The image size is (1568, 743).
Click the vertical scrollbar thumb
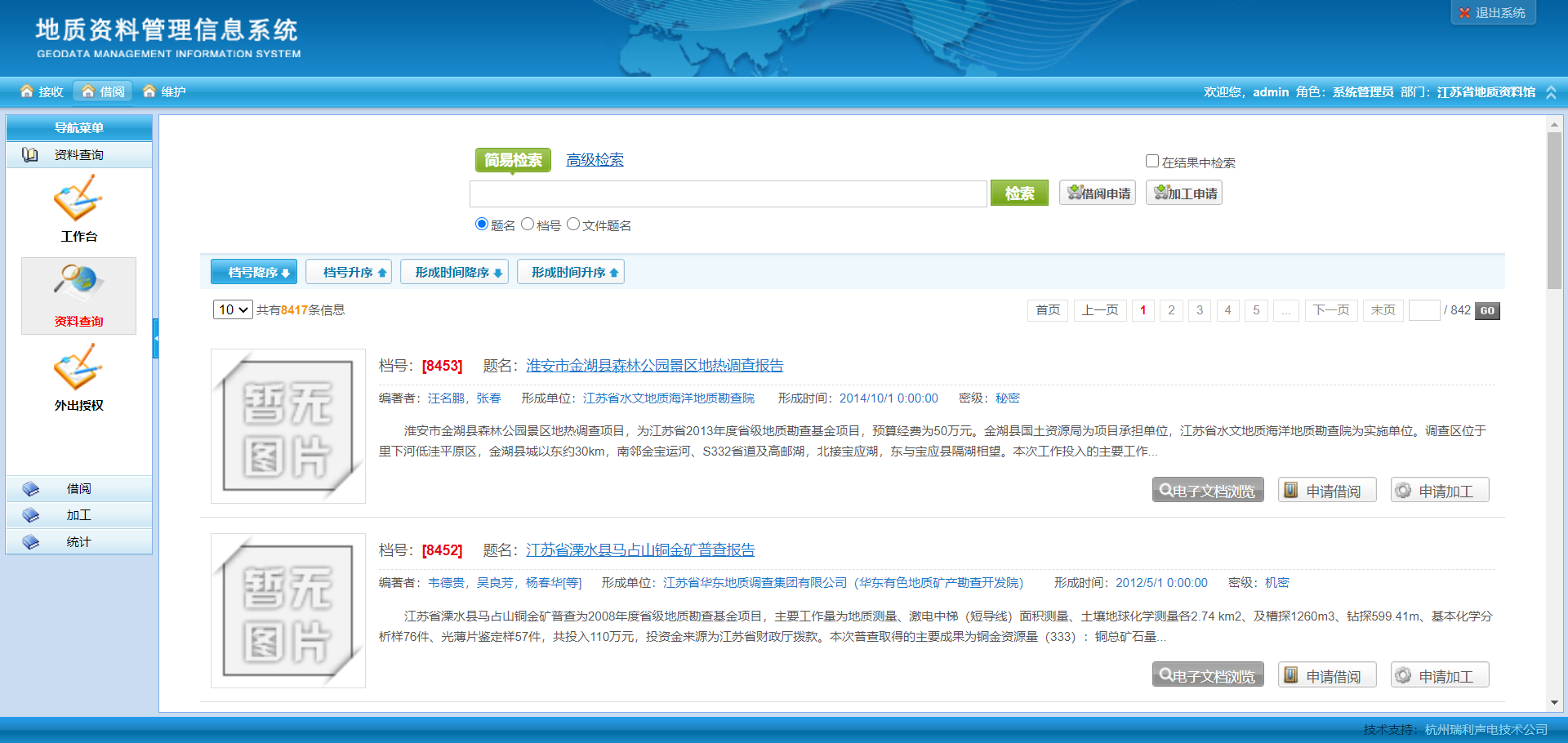(1554, 210)
